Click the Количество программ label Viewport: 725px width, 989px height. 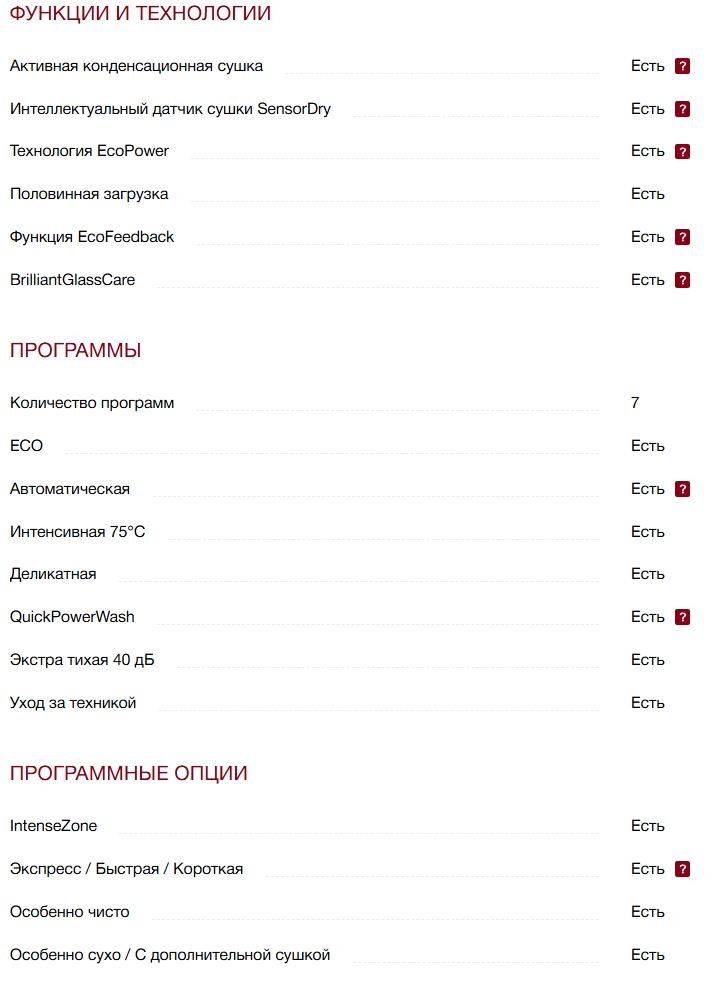tap(92, 403)
